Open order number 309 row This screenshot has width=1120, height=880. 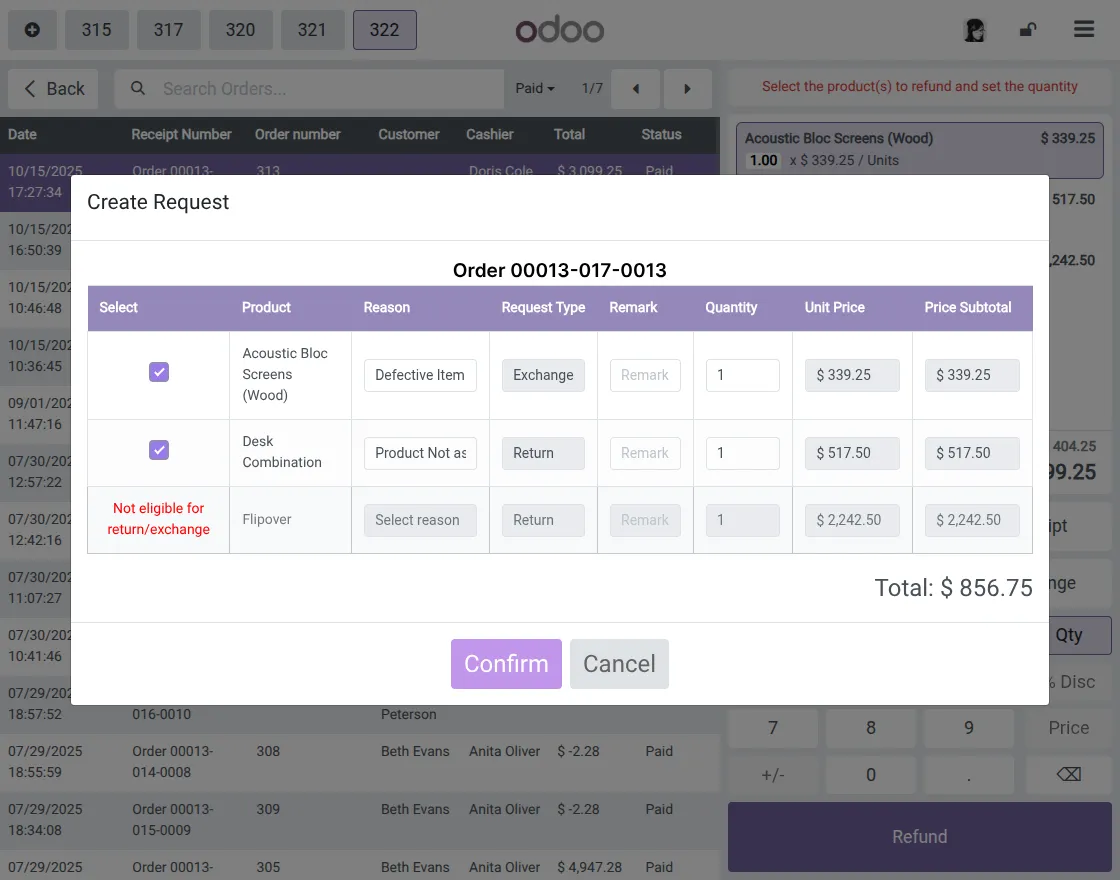coord(359,819)
